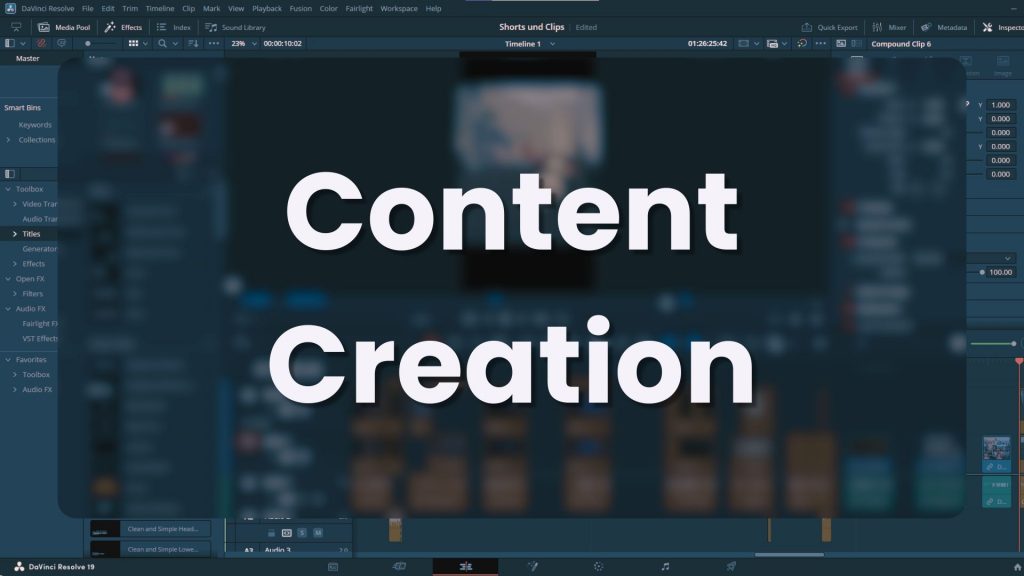1024x576 pixels.
Task: Open the Media Pool panel
Action: (x=62, y=27)
